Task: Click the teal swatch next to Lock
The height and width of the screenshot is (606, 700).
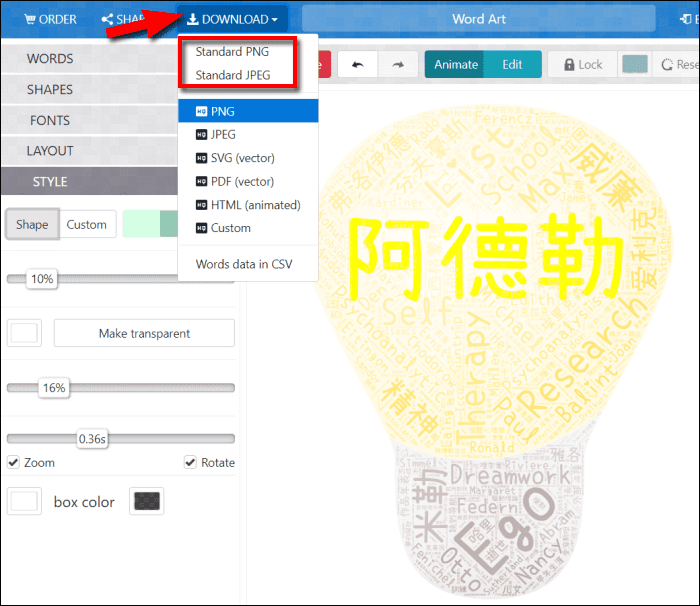Action: 635,65
